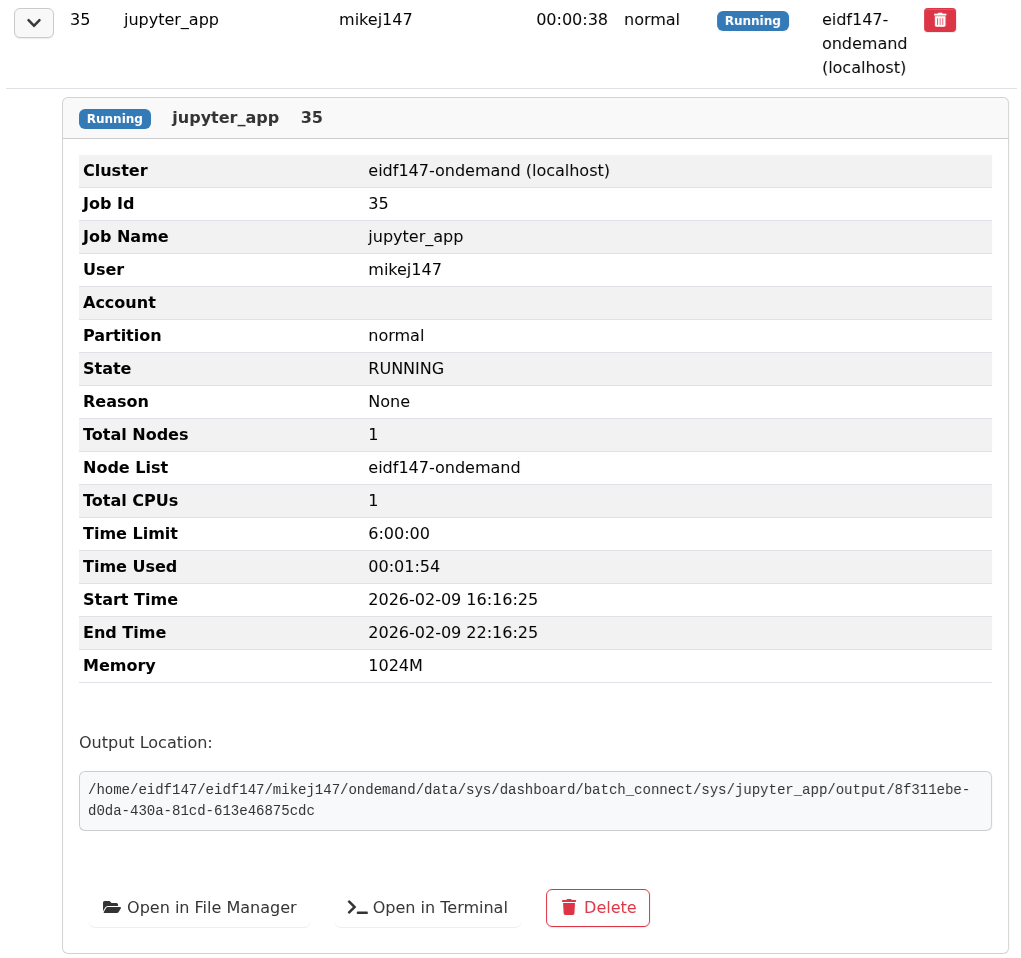The width and height of the screenshot is (1021, 958).
Task: Click 'normal' queue in the job row
Action: (652, 20)
